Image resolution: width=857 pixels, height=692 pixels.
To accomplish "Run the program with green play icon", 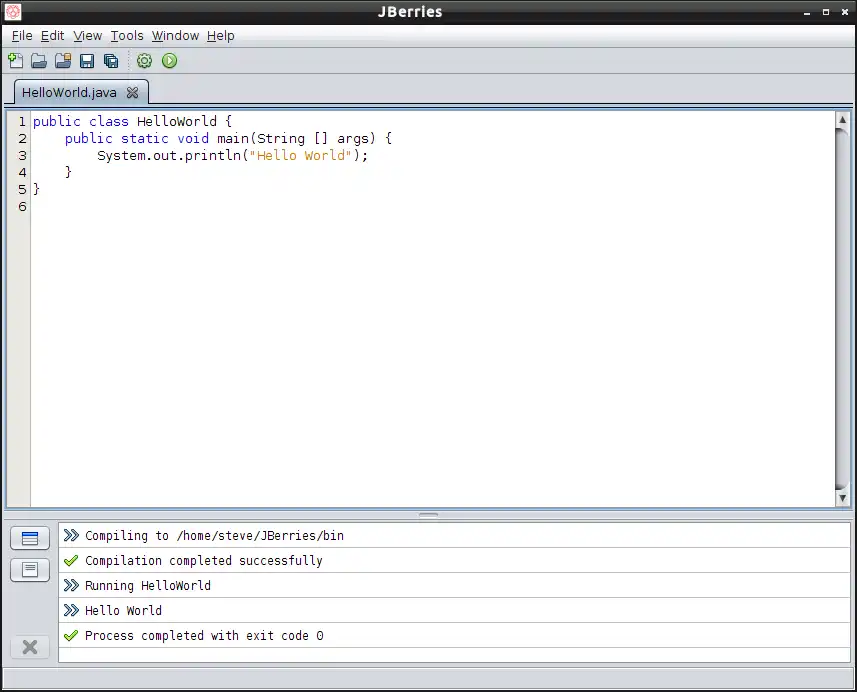I will 169,61.
